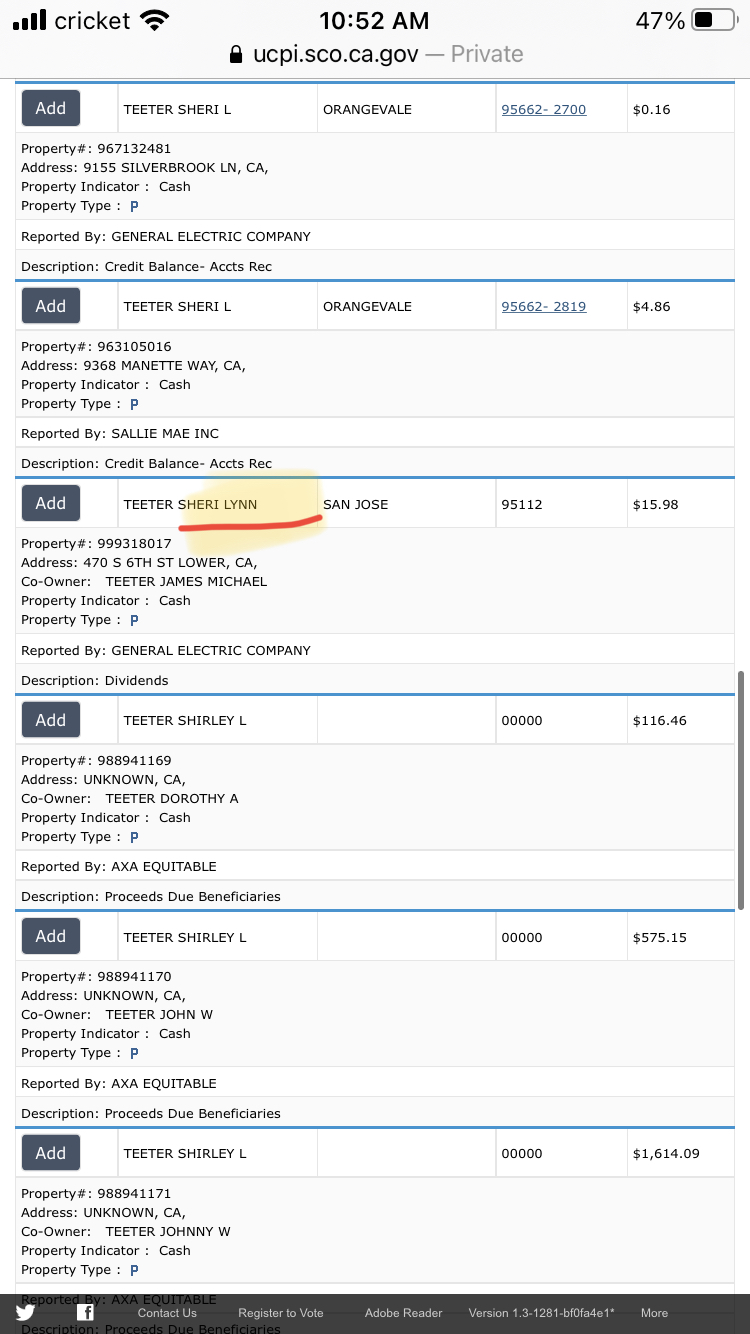Select co-owner TEETER JOHN W text
Screen dimensions: 750x1334
tap(159, 1014)
